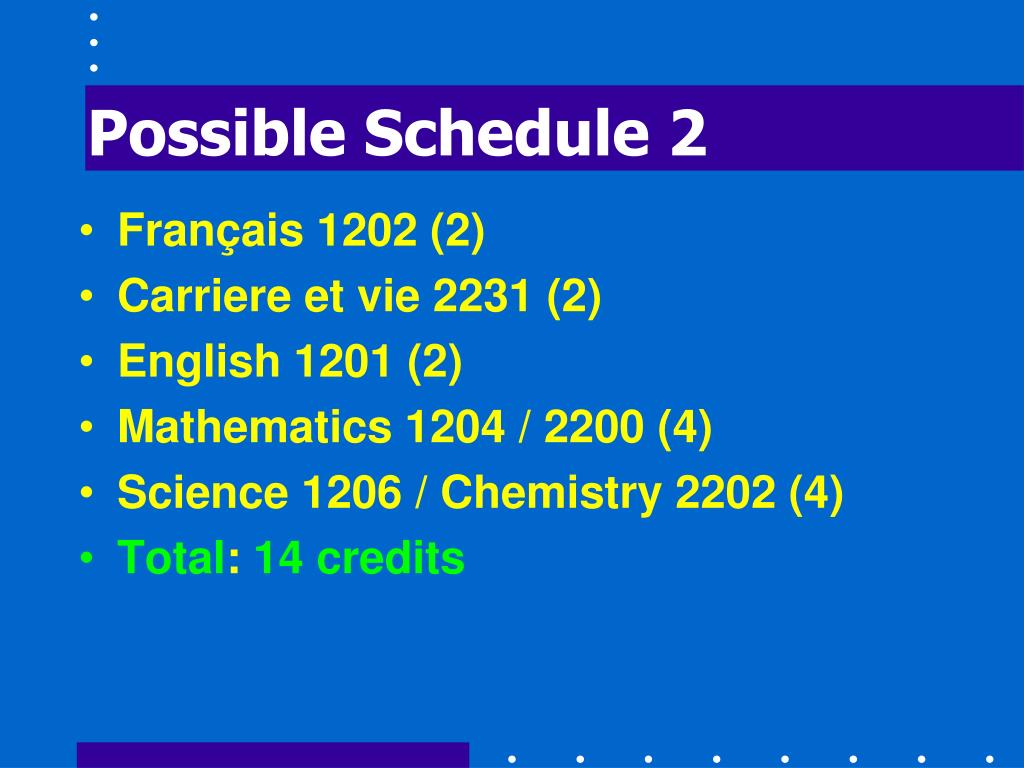Click the Carriere et vie 2231 line
The height and width of the screenshot is (768, 1024).
tap(359, 296)
